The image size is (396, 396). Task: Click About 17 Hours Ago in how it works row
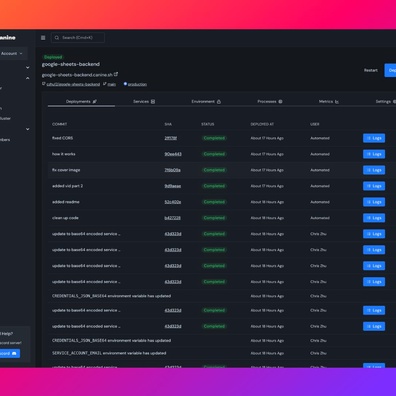267,154
